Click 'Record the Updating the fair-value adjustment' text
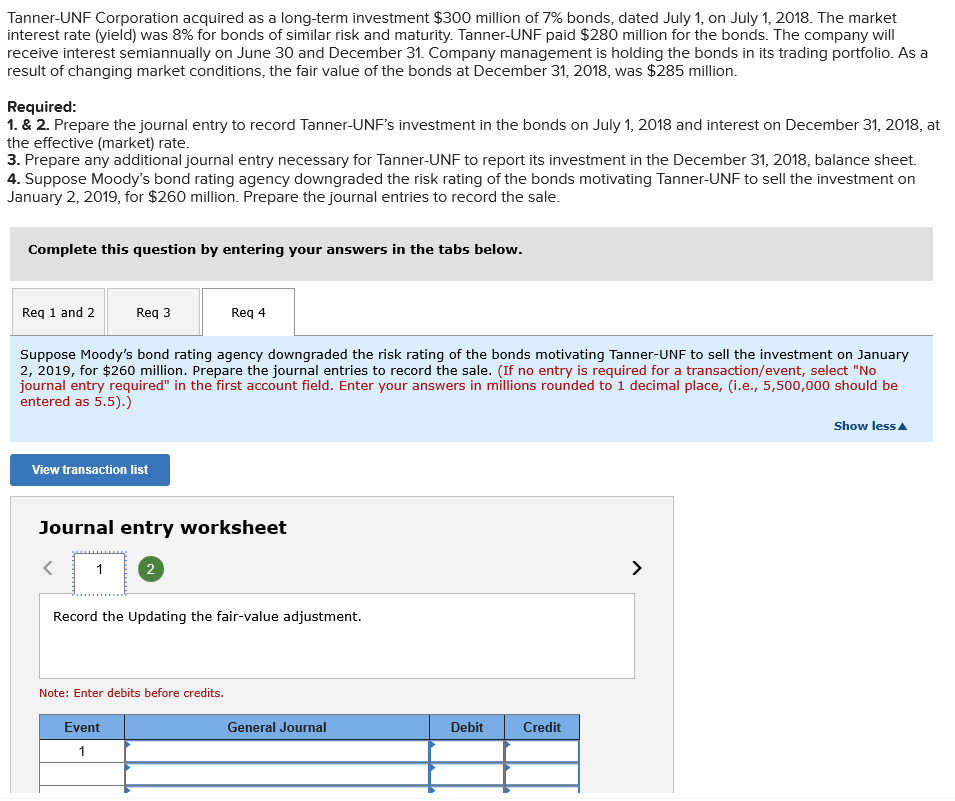Screen dimensions: 955x801 207,616
